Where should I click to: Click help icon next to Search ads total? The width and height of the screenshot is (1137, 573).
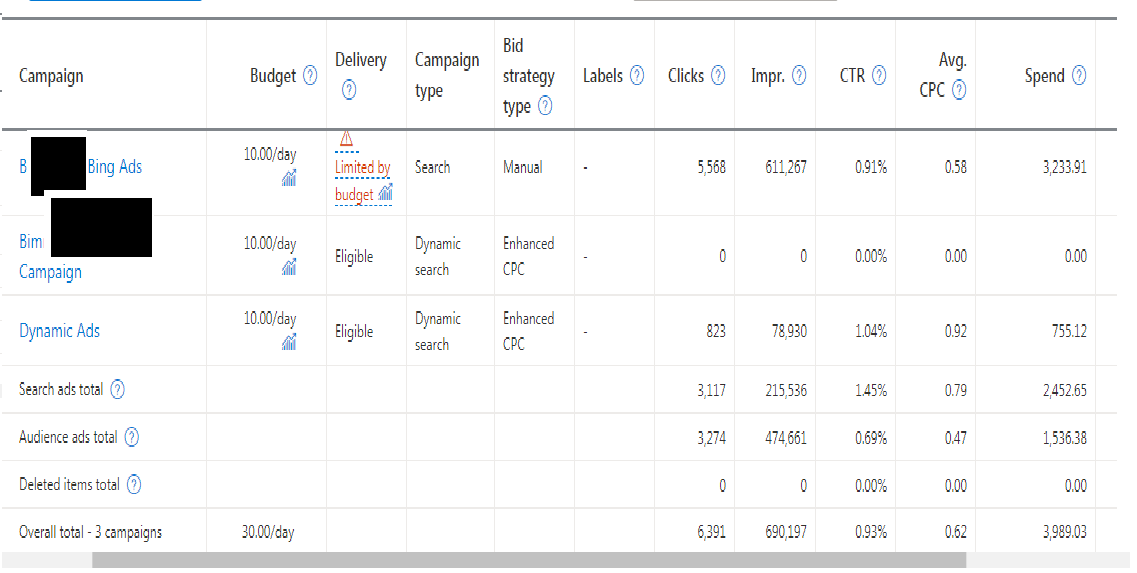pos(117,390)
